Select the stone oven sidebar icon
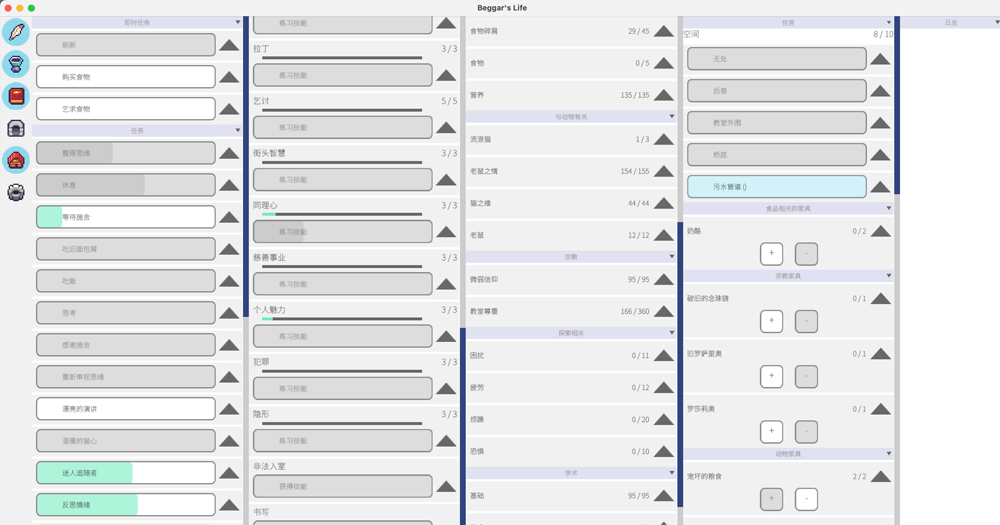Image resolution: width=1000 pixels, height=525 pixels. tap(16, 128)
